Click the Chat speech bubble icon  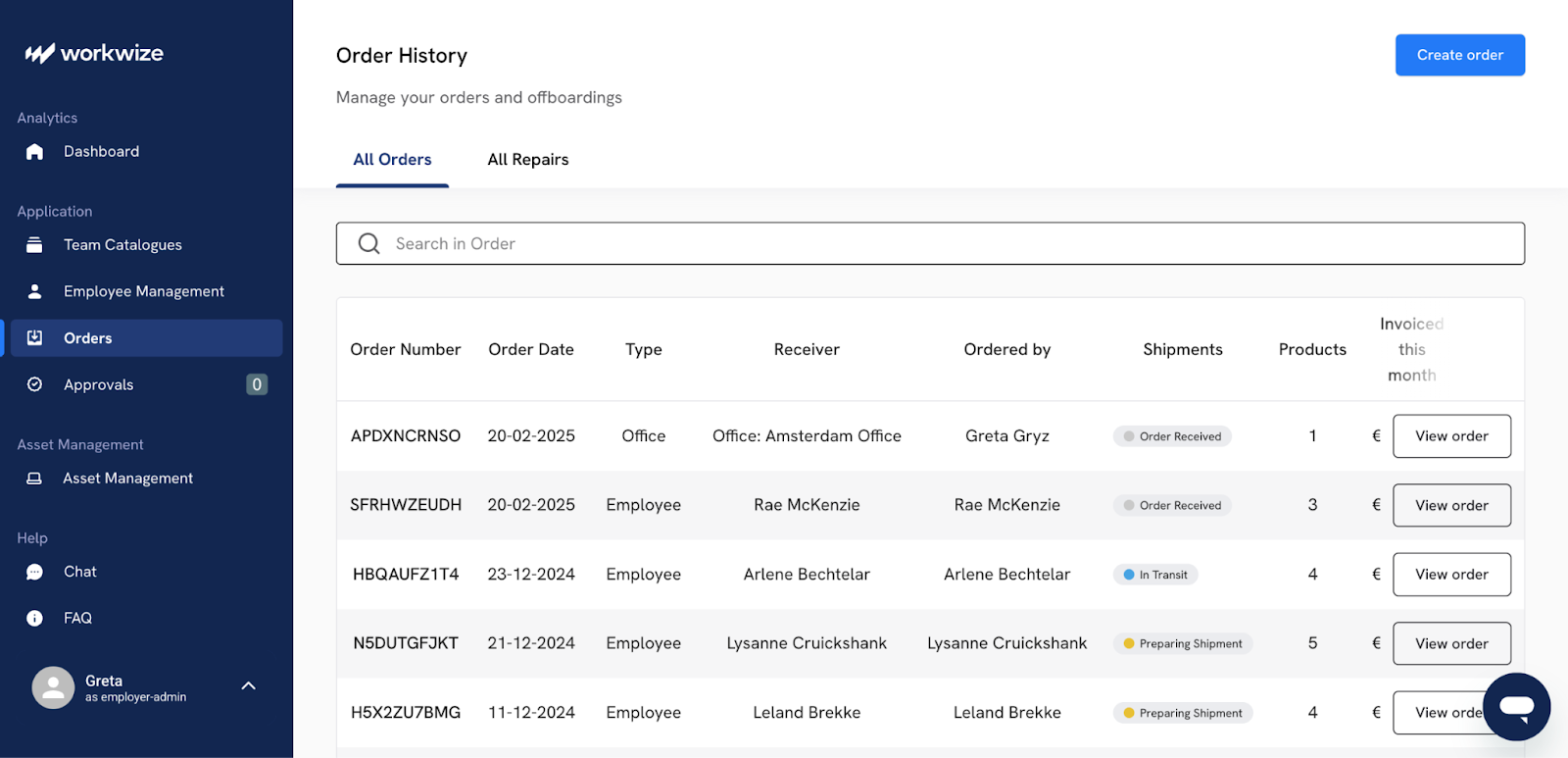pos(34,572)
